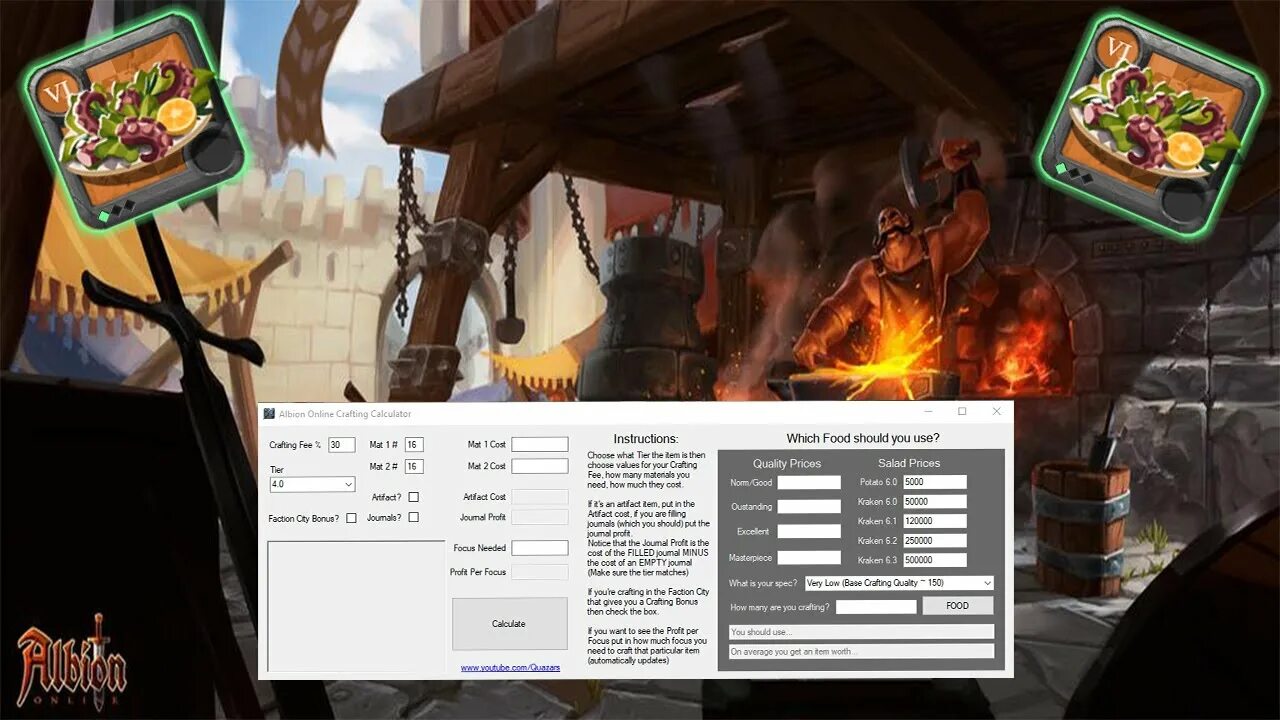Expand the What is your spec dropdown
1280x720 pixels.
(x=899, y=583)
